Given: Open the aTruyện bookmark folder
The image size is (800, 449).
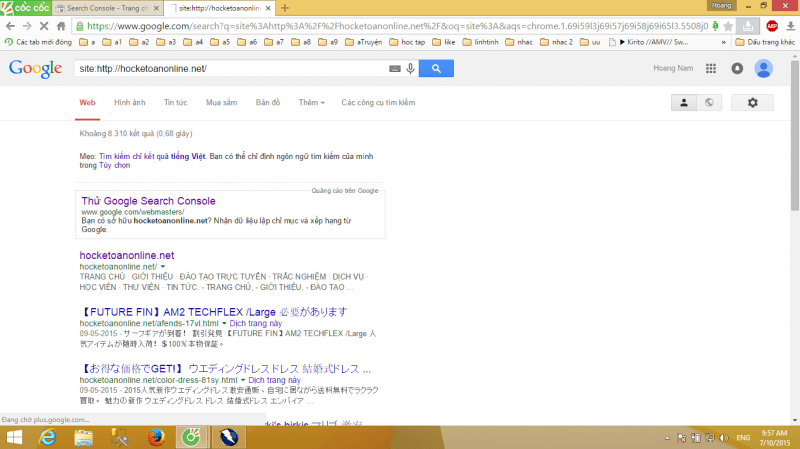Looking at the screenshot, I should (x=363, y=42).
